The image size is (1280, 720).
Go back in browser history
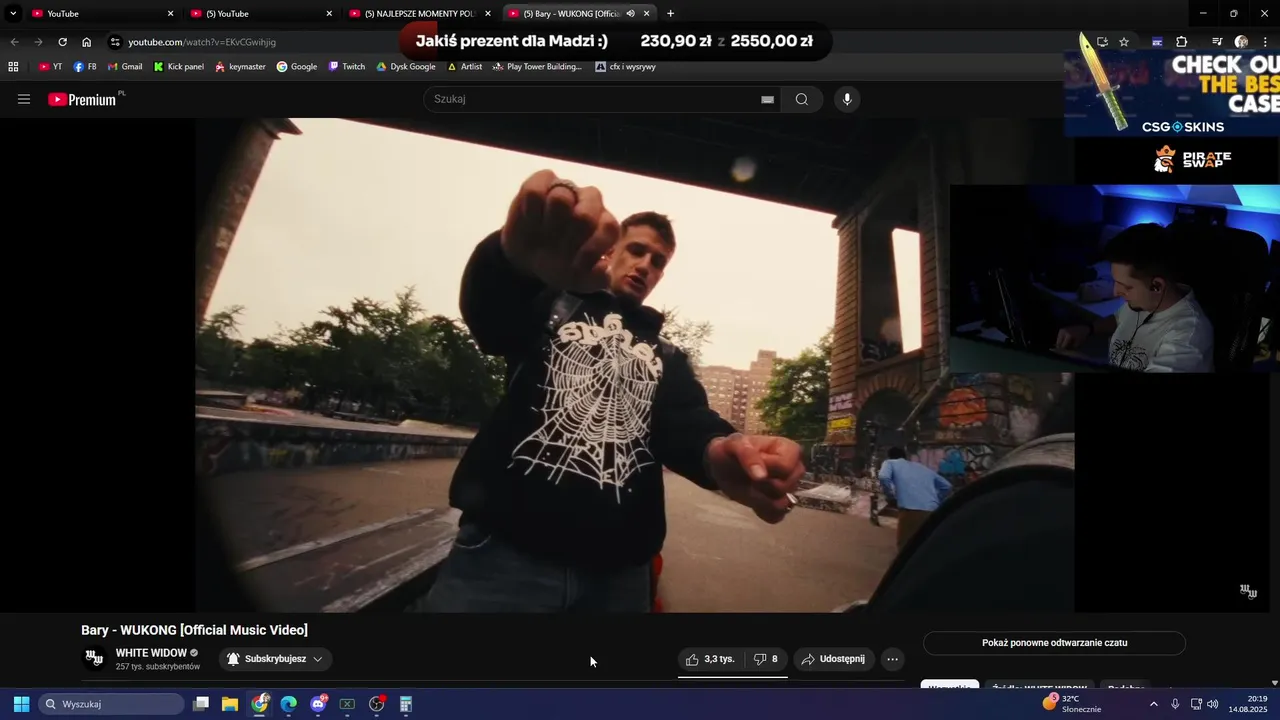tap(14, 42)
